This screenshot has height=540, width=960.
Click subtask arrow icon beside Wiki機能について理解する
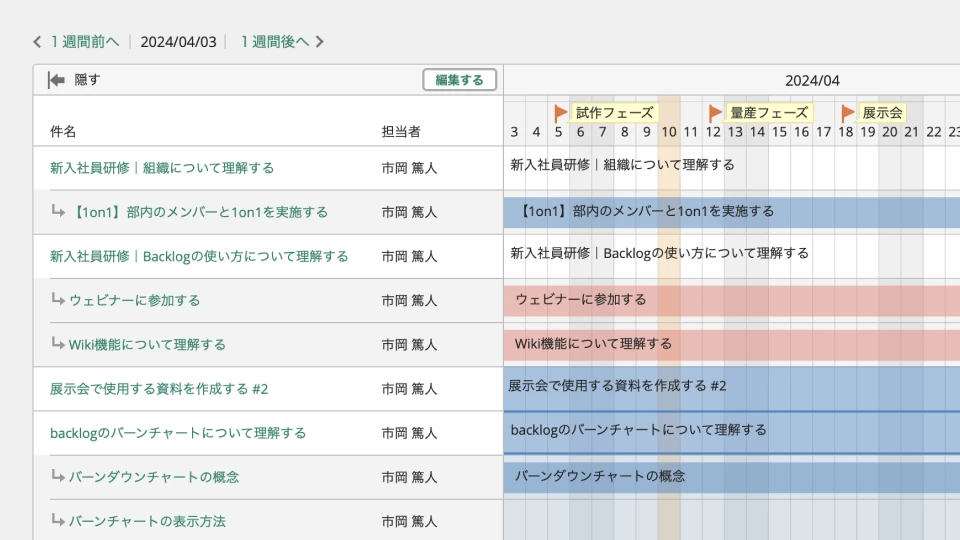58,343
